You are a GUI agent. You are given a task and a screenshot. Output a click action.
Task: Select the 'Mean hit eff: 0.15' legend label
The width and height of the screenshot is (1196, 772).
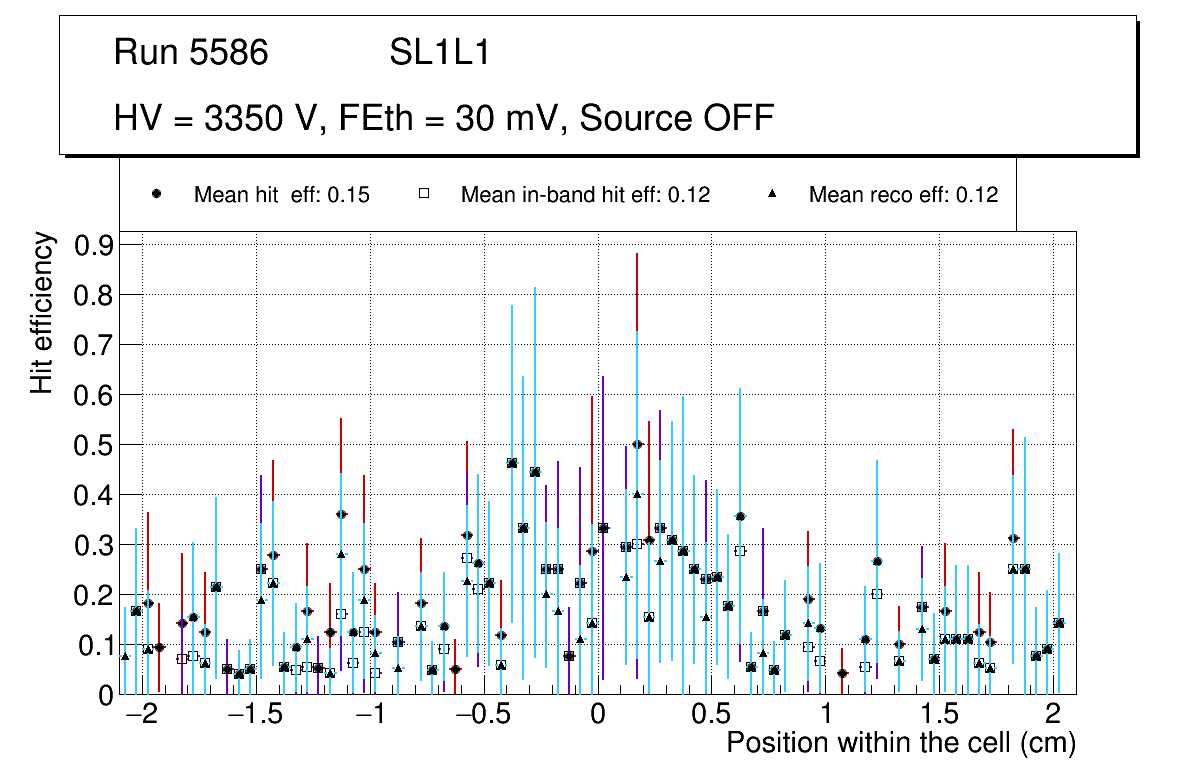pyautogui.click(x=281, y=195)
